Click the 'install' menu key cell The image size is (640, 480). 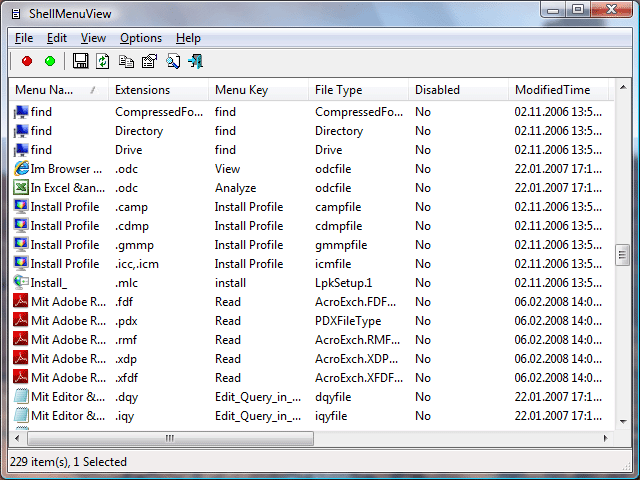tap(230, 282)
